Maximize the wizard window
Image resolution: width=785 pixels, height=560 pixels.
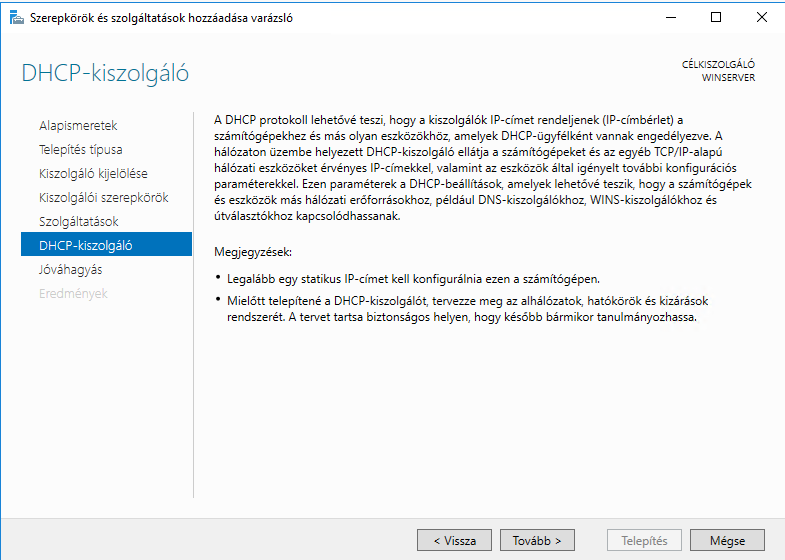[716, 17]
